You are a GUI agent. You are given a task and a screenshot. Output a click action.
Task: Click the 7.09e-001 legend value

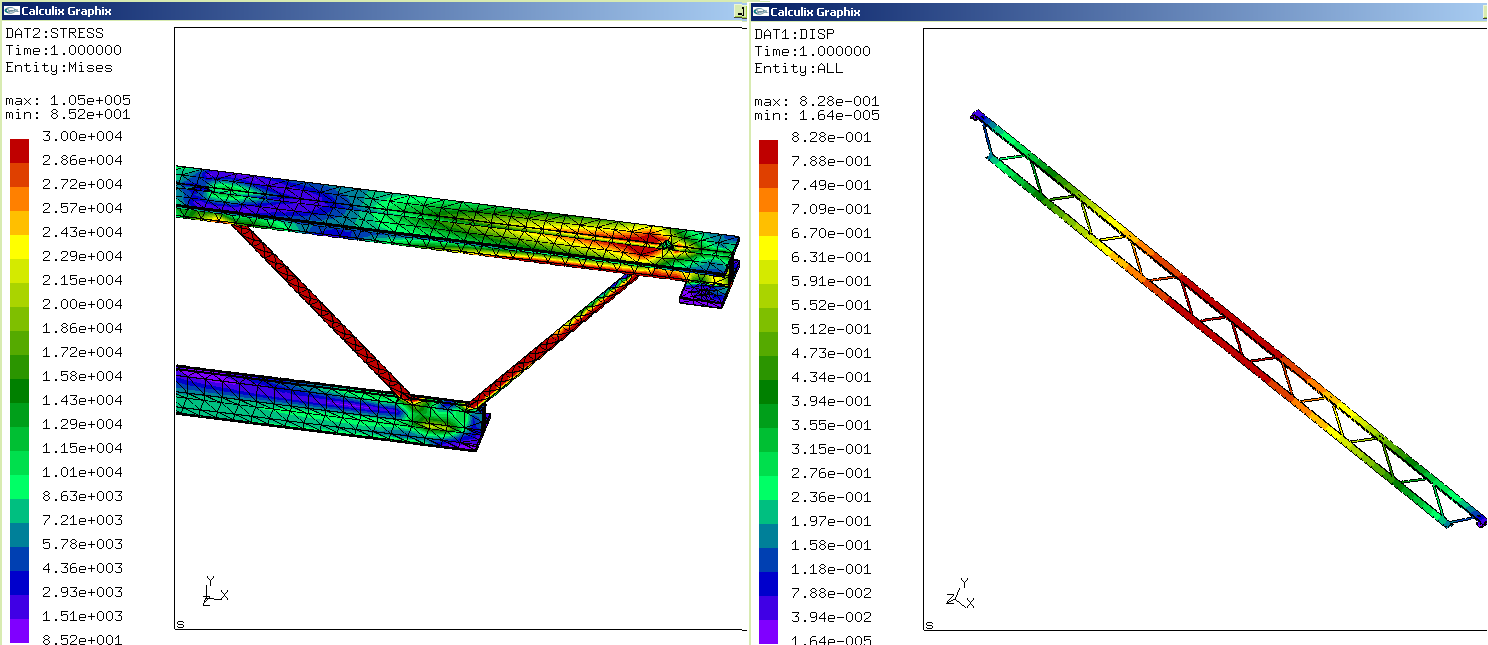pos(829,209)
